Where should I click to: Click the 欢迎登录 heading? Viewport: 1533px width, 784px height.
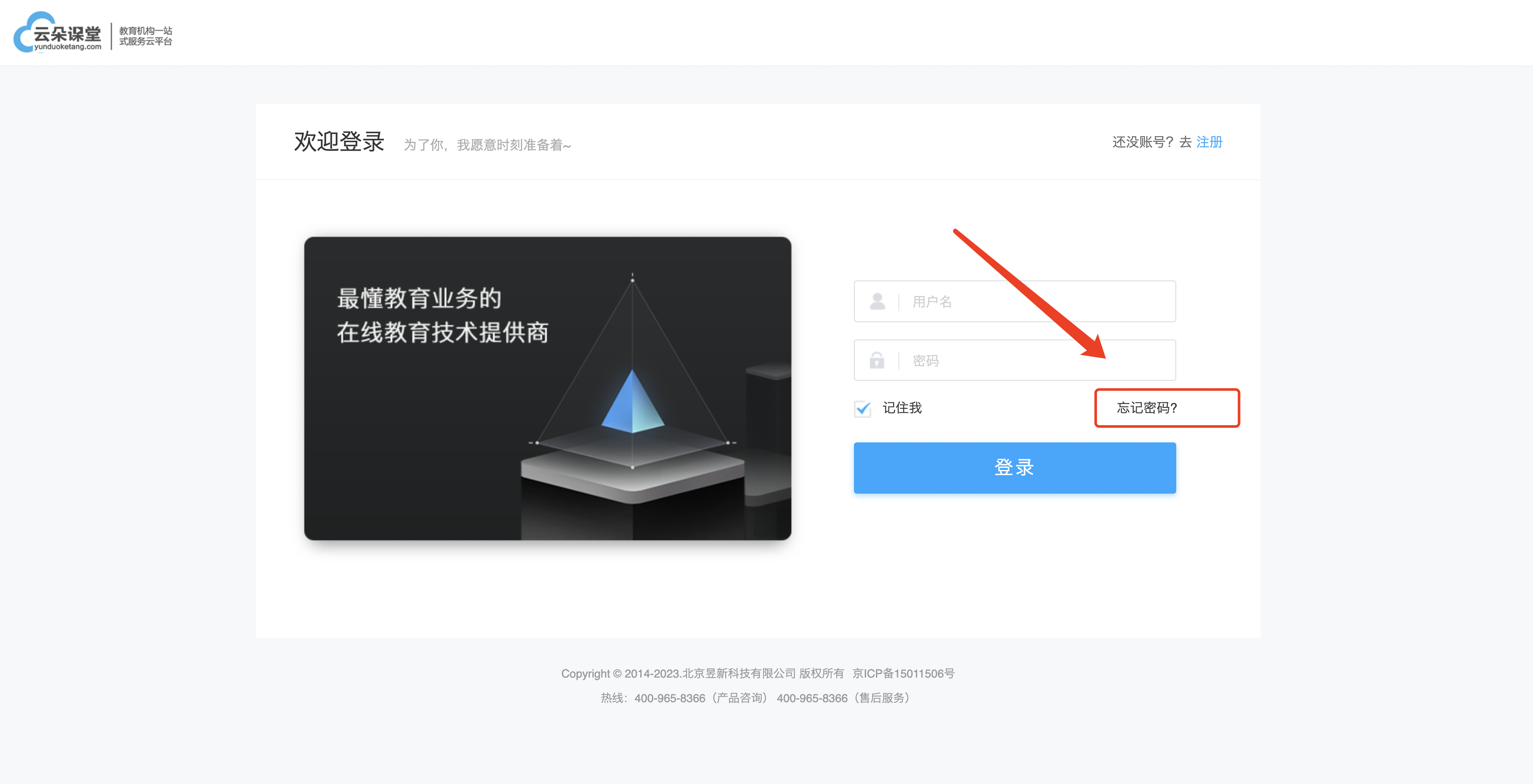pyautogui.click(x=339, y=142)
